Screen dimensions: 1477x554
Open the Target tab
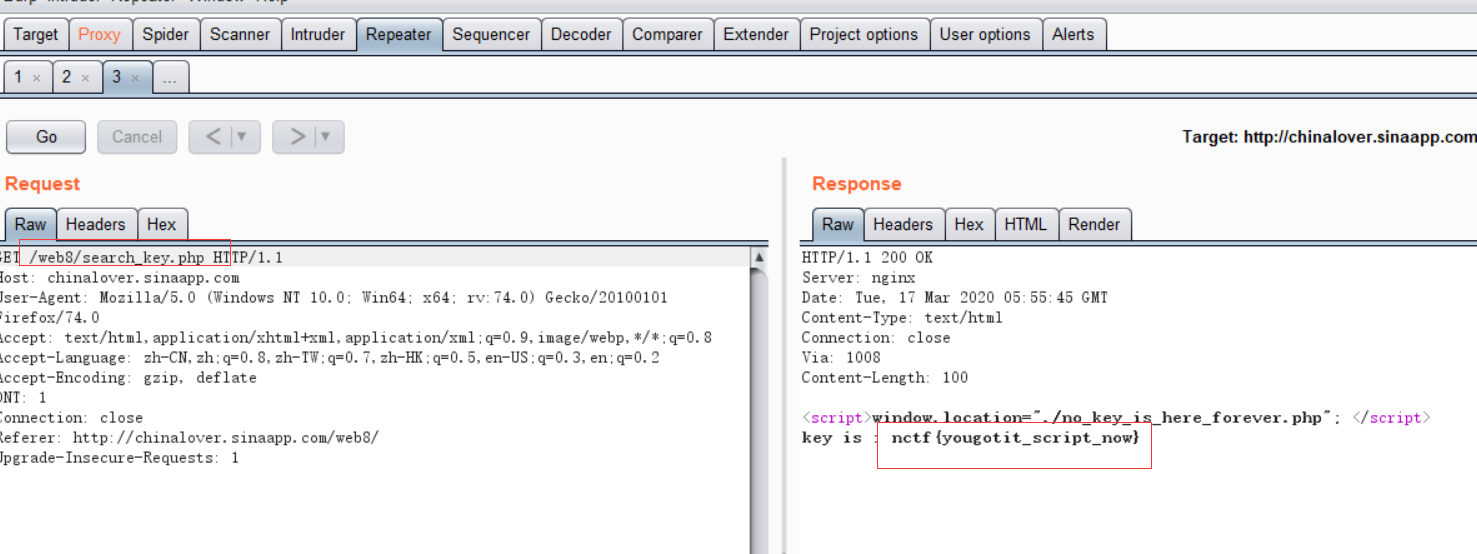click(x=36, y=34)
